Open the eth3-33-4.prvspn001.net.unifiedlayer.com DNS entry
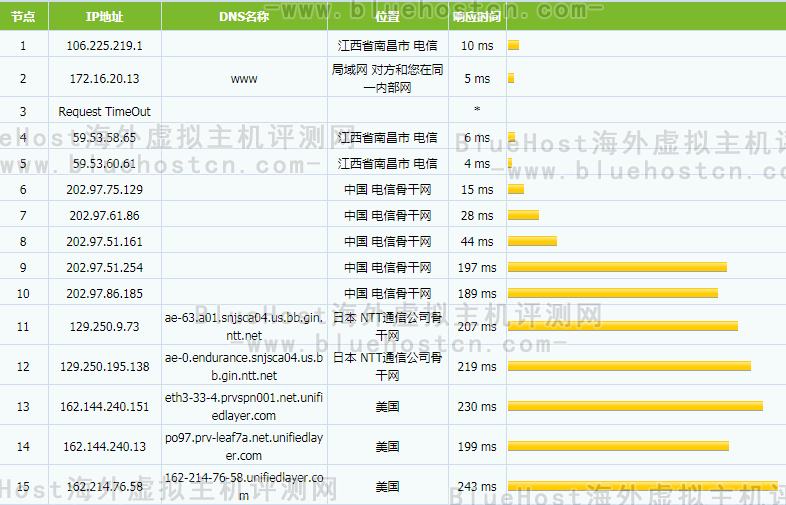 click(243, 407)
